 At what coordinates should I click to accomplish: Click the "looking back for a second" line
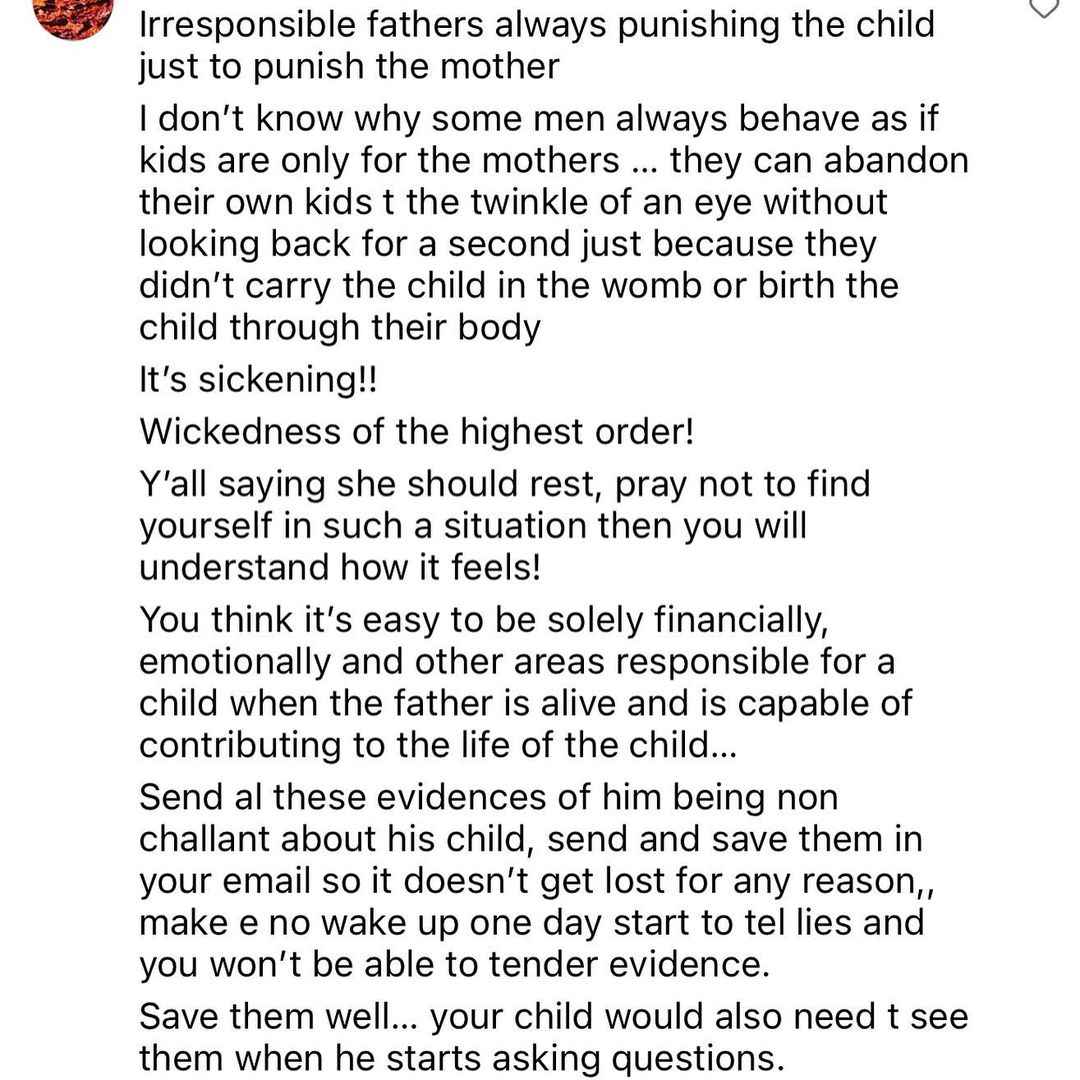[x=508, y=244]
